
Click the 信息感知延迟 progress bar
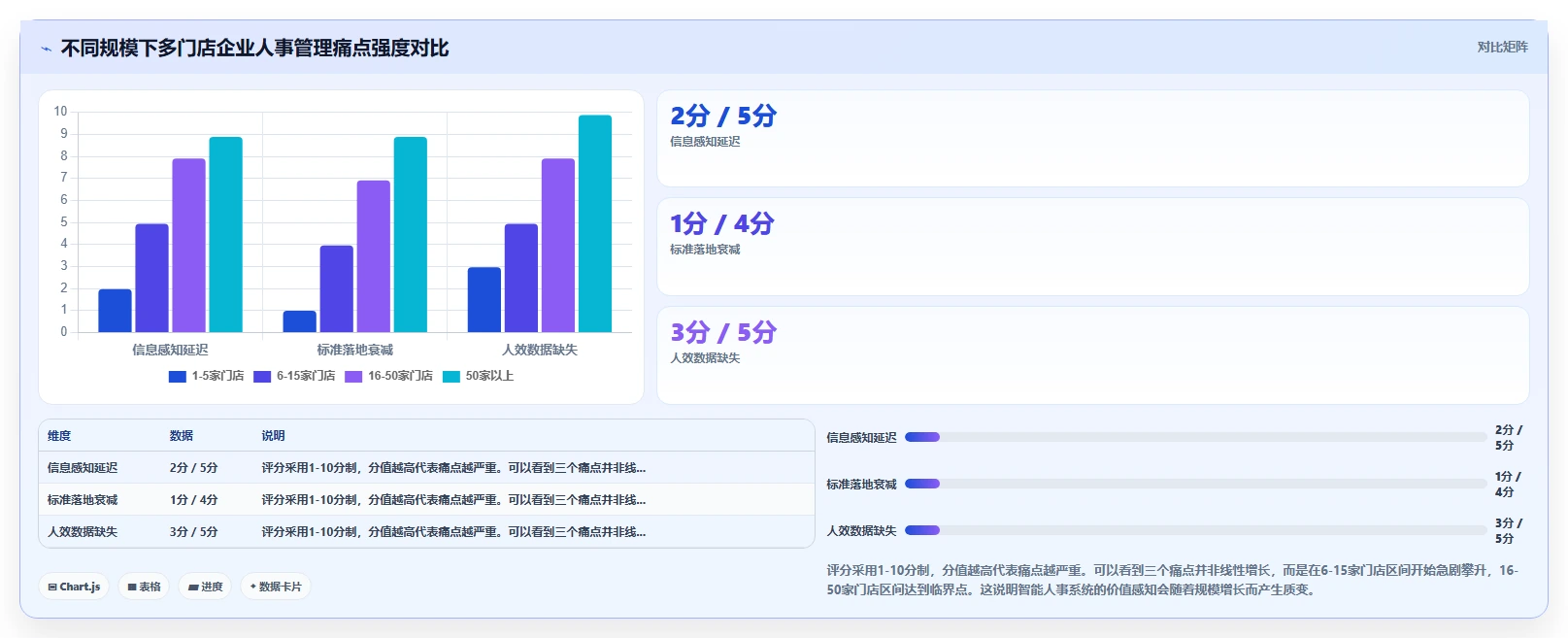coord(1195,437)
